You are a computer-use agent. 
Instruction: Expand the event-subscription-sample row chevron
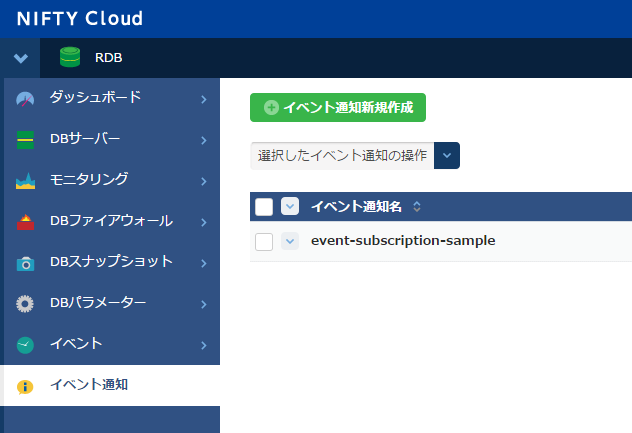[290, 241]
